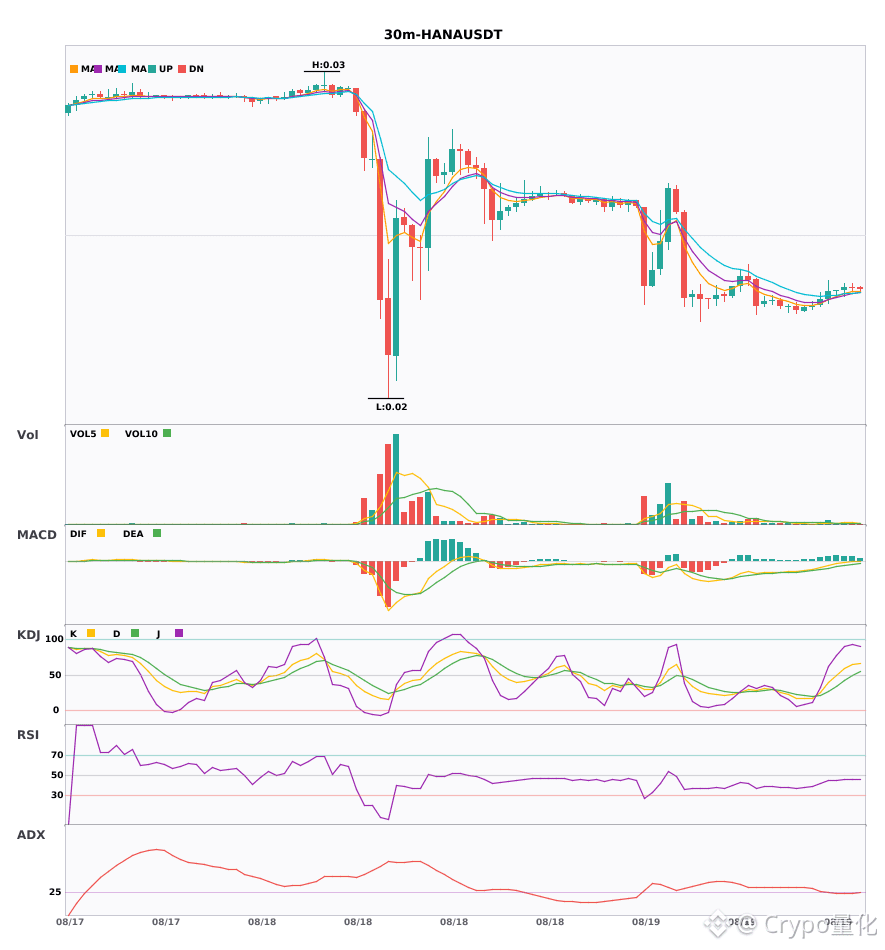Click the 08/19 date axis label
Screen dimensions: 885x950
point(646,922)
